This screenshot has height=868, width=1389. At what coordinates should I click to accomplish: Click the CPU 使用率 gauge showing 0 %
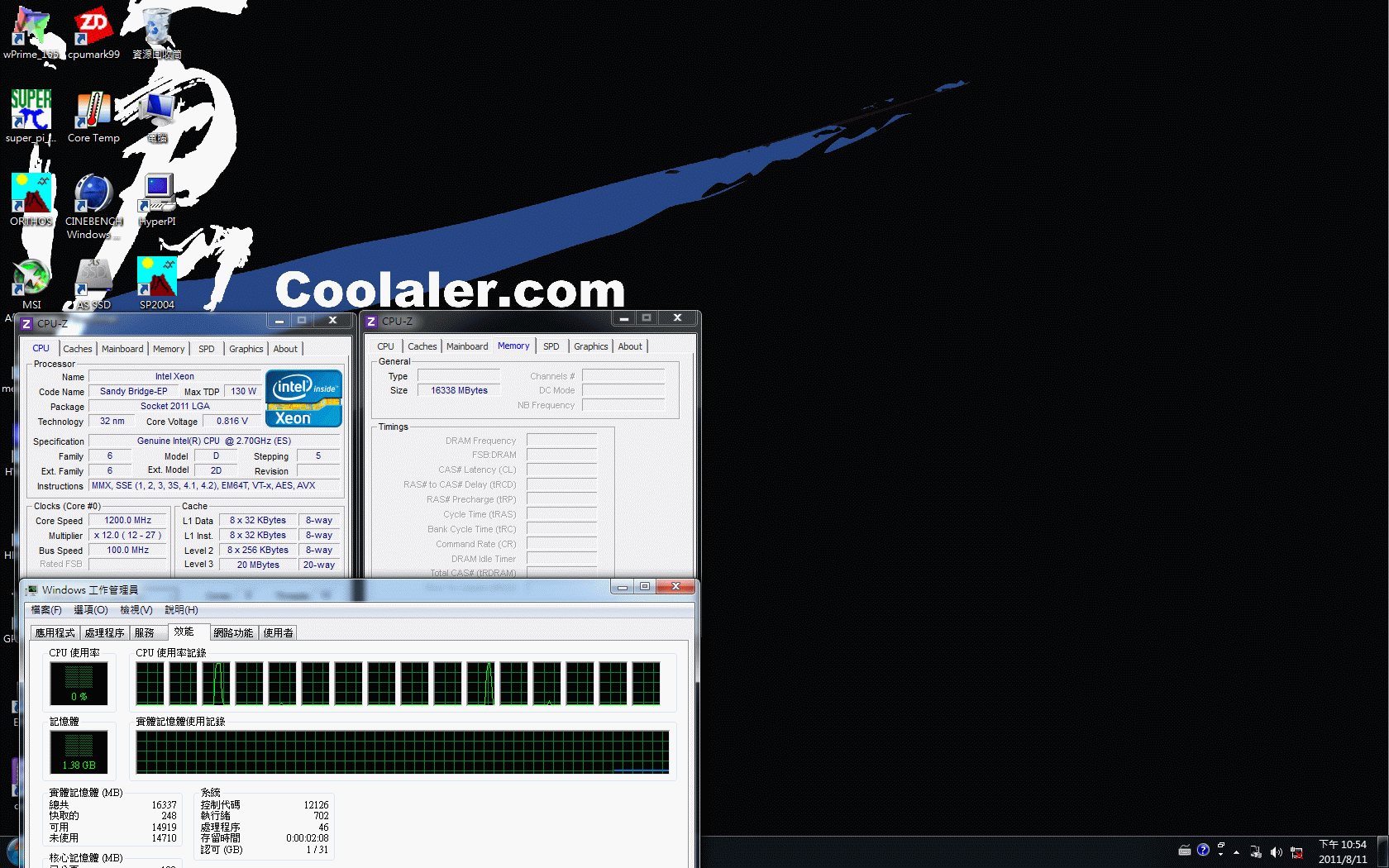79,684
